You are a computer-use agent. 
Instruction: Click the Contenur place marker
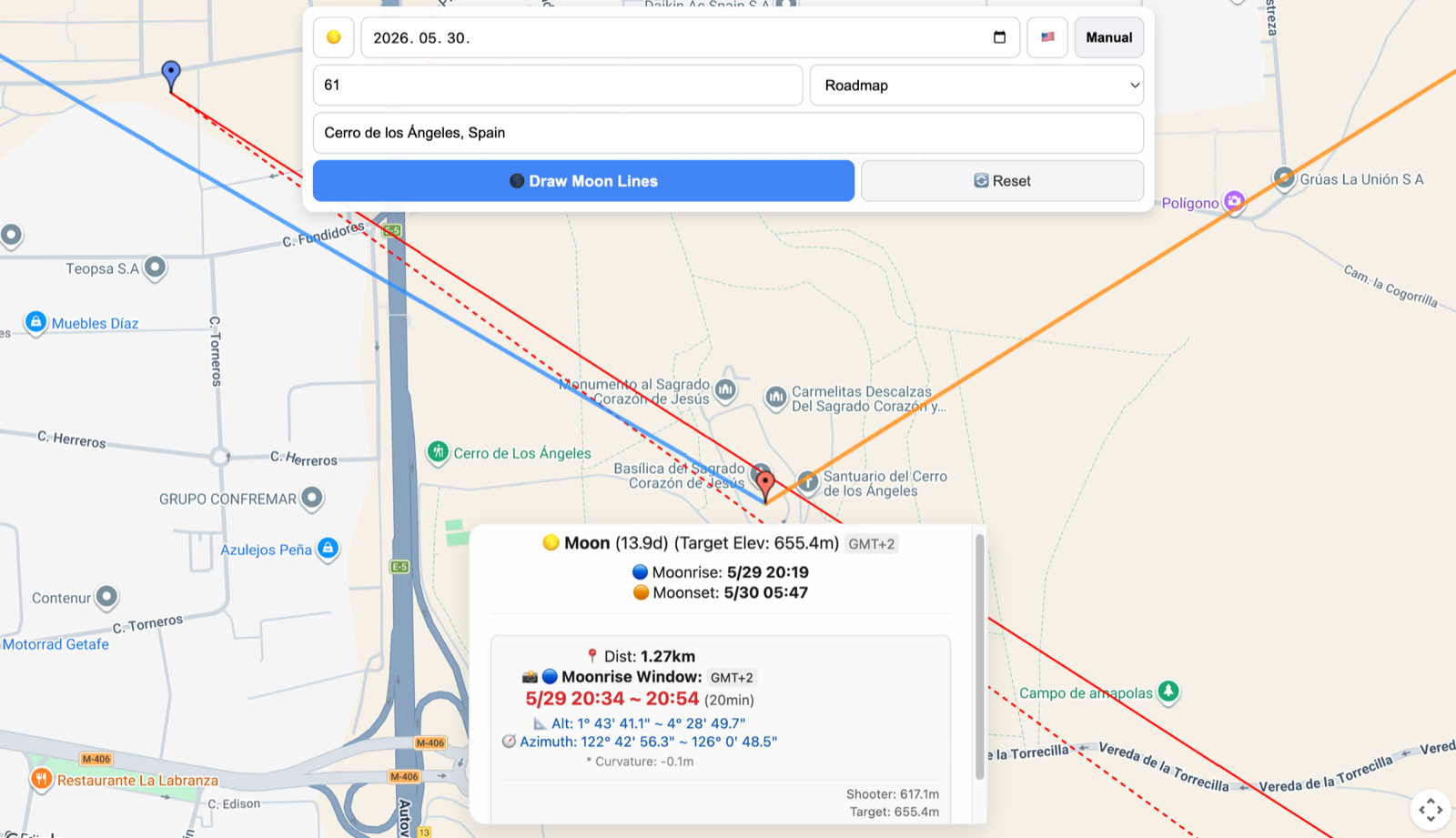[x=106, y=597]
